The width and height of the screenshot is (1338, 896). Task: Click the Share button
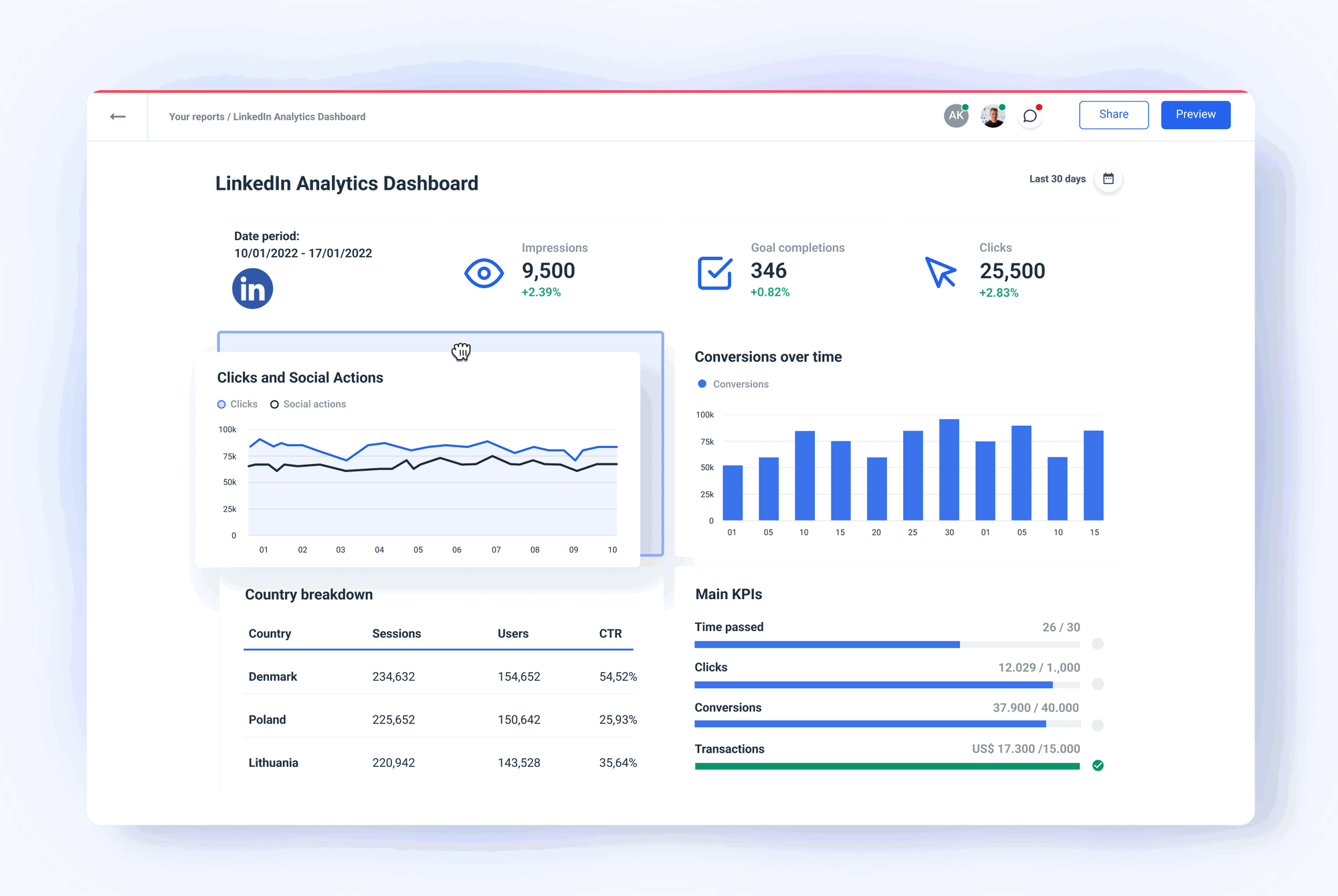[x=1113, y=114]
